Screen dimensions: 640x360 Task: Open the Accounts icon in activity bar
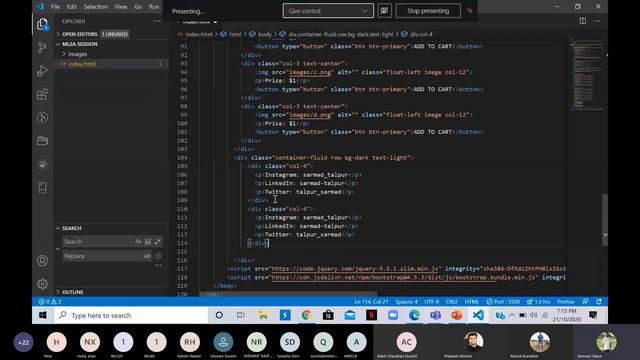pos(42,260)
